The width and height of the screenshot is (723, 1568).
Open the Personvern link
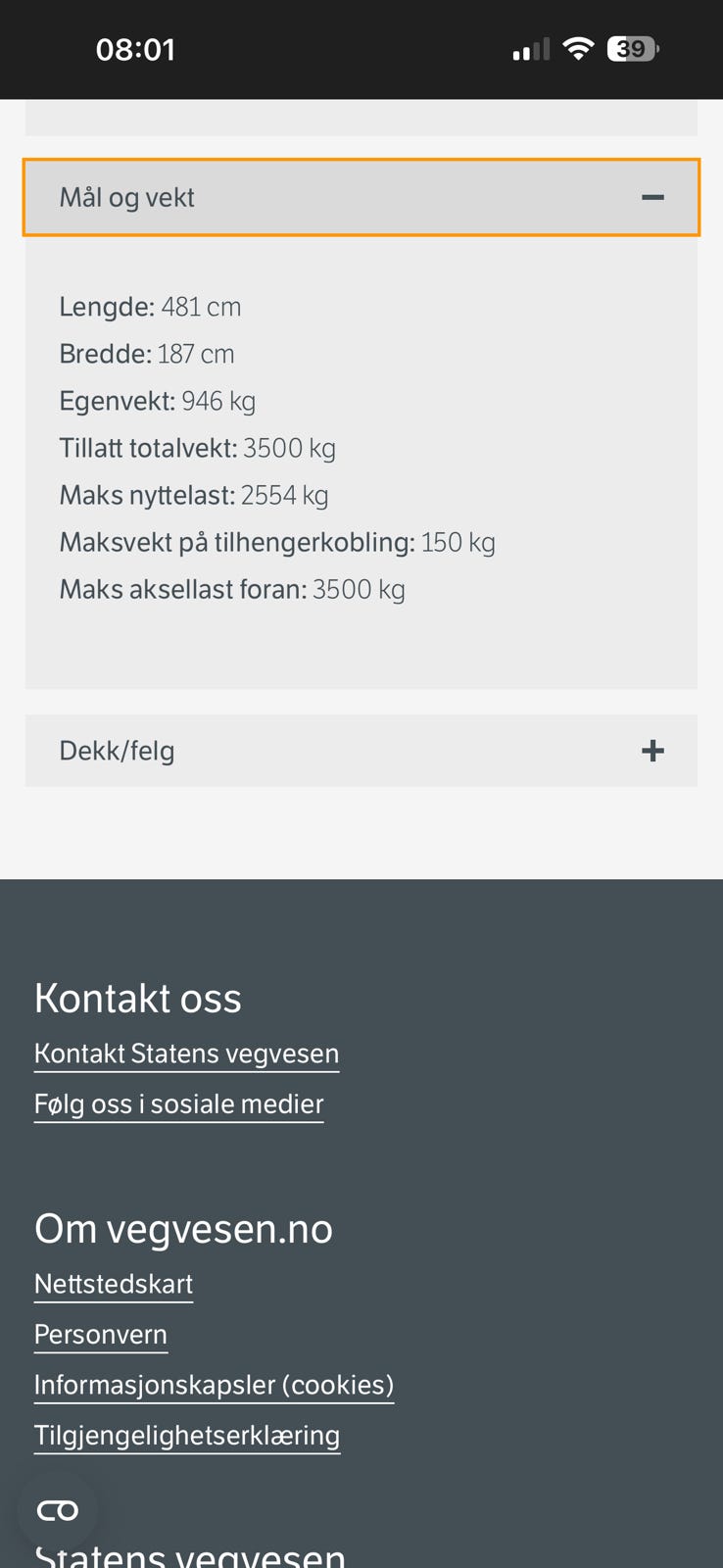click(x=101, y=1335)
